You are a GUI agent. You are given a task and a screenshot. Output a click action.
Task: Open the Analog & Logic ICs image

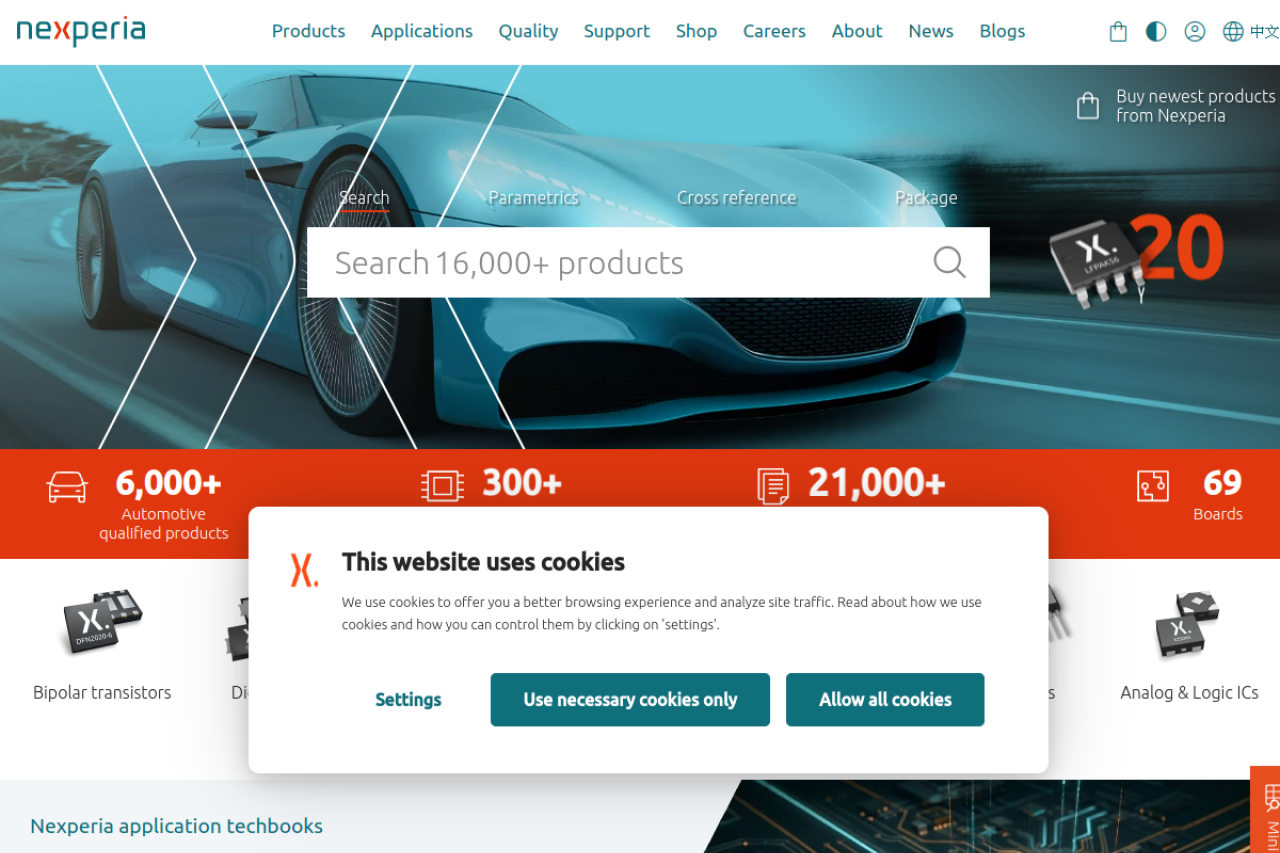1188,624
